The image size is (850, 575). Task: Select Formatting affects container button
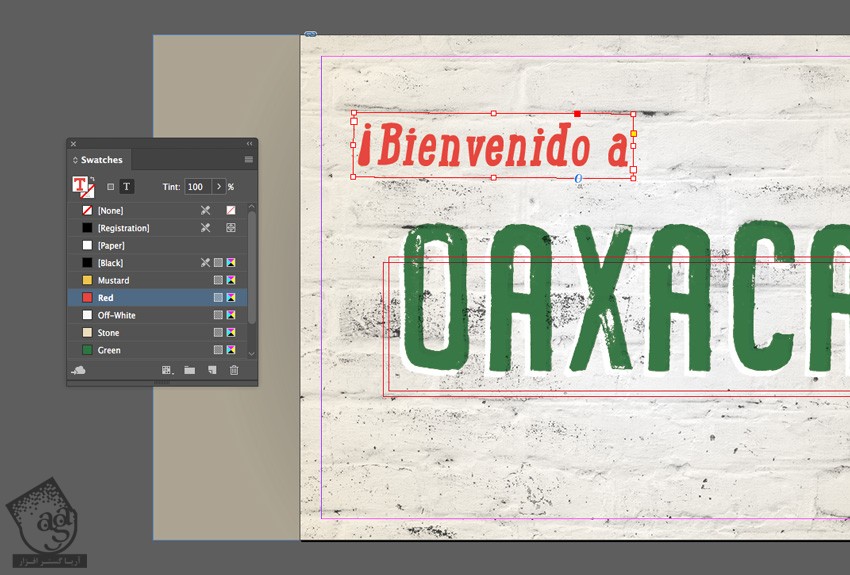click(110, 187)
